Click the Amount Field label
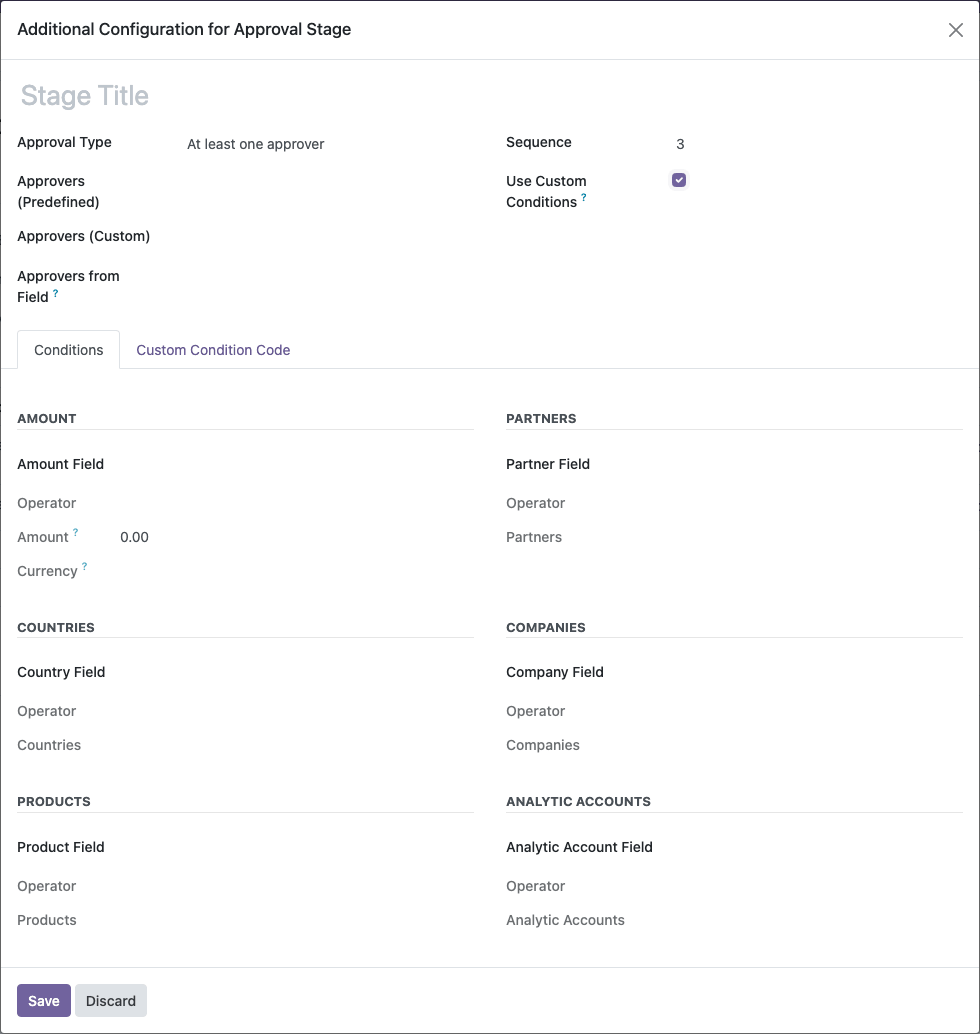Viewport: 980px width, 1034px height. coord(61,464)
